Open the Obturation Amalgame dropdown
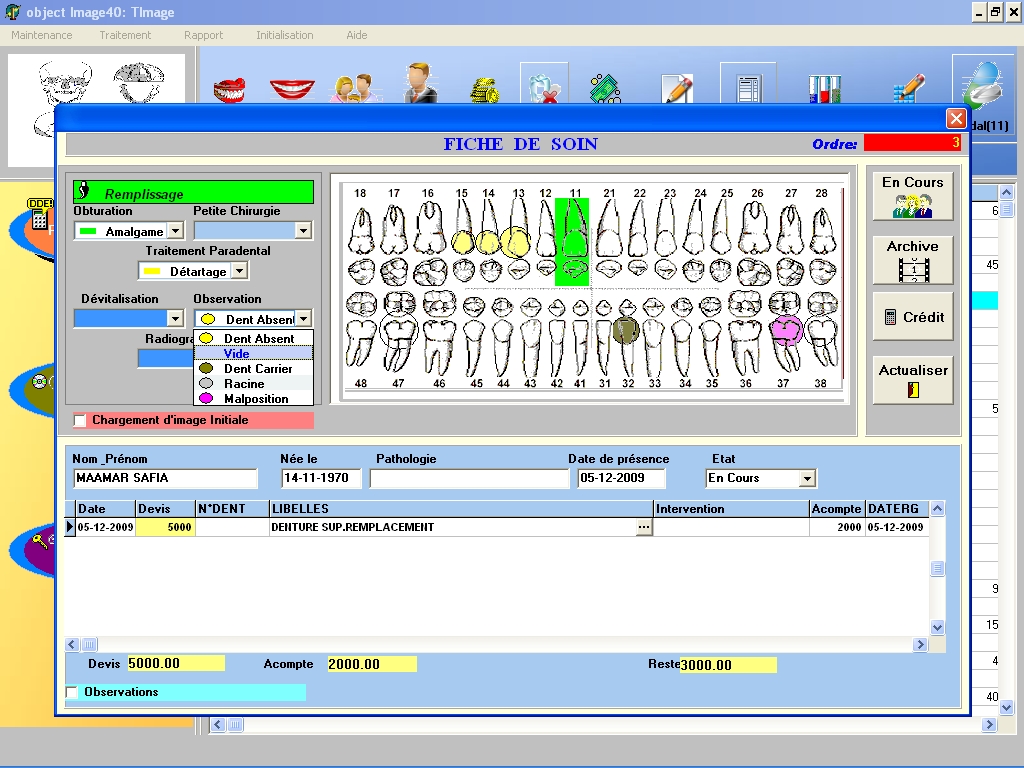The image size is (1024, 768). (x=174, y=231)
